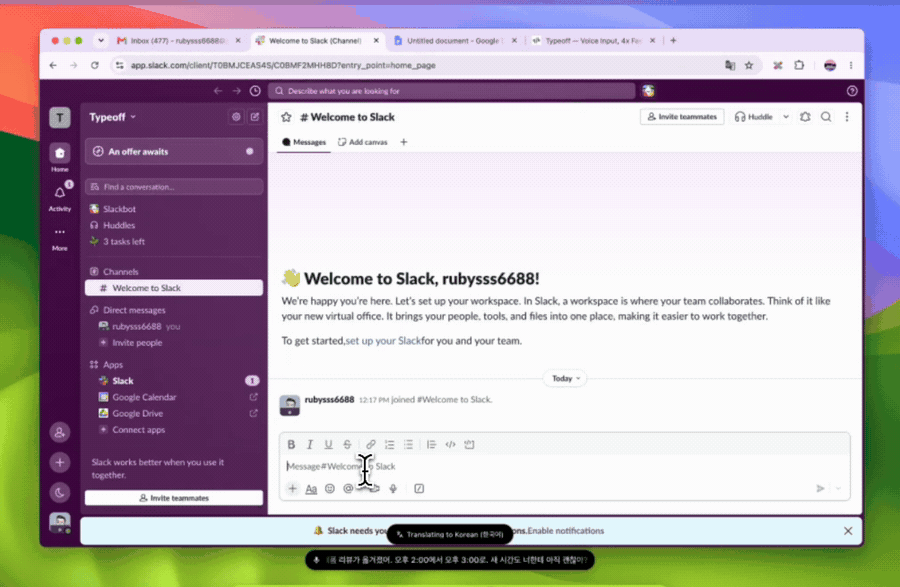
Task: Insert a code block in composer
Action: (470, 445)
